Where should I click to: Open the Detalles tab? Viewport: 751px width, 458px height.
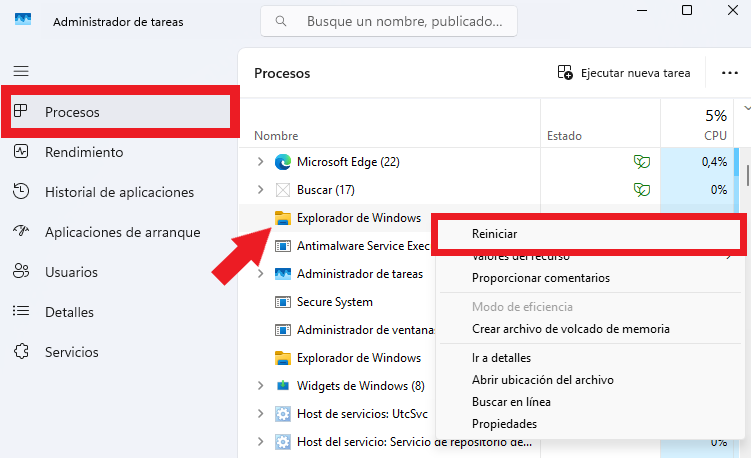point(69,312)
